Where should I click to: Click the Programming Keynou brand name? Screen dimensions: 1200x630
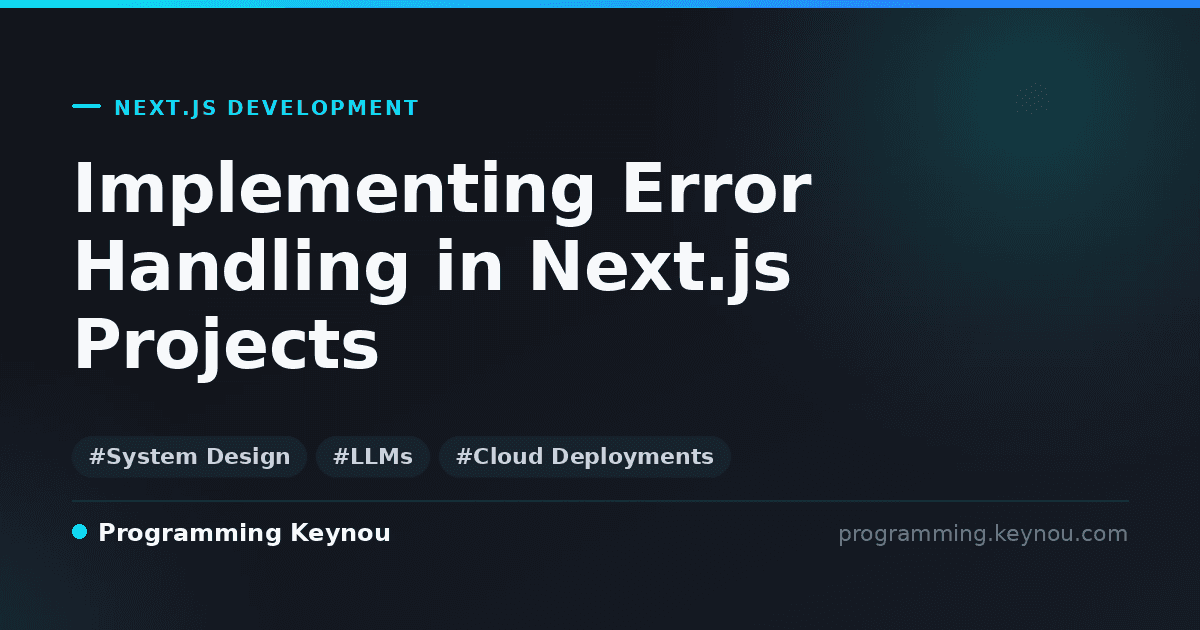pyautogui.click(x=244, y=533)
